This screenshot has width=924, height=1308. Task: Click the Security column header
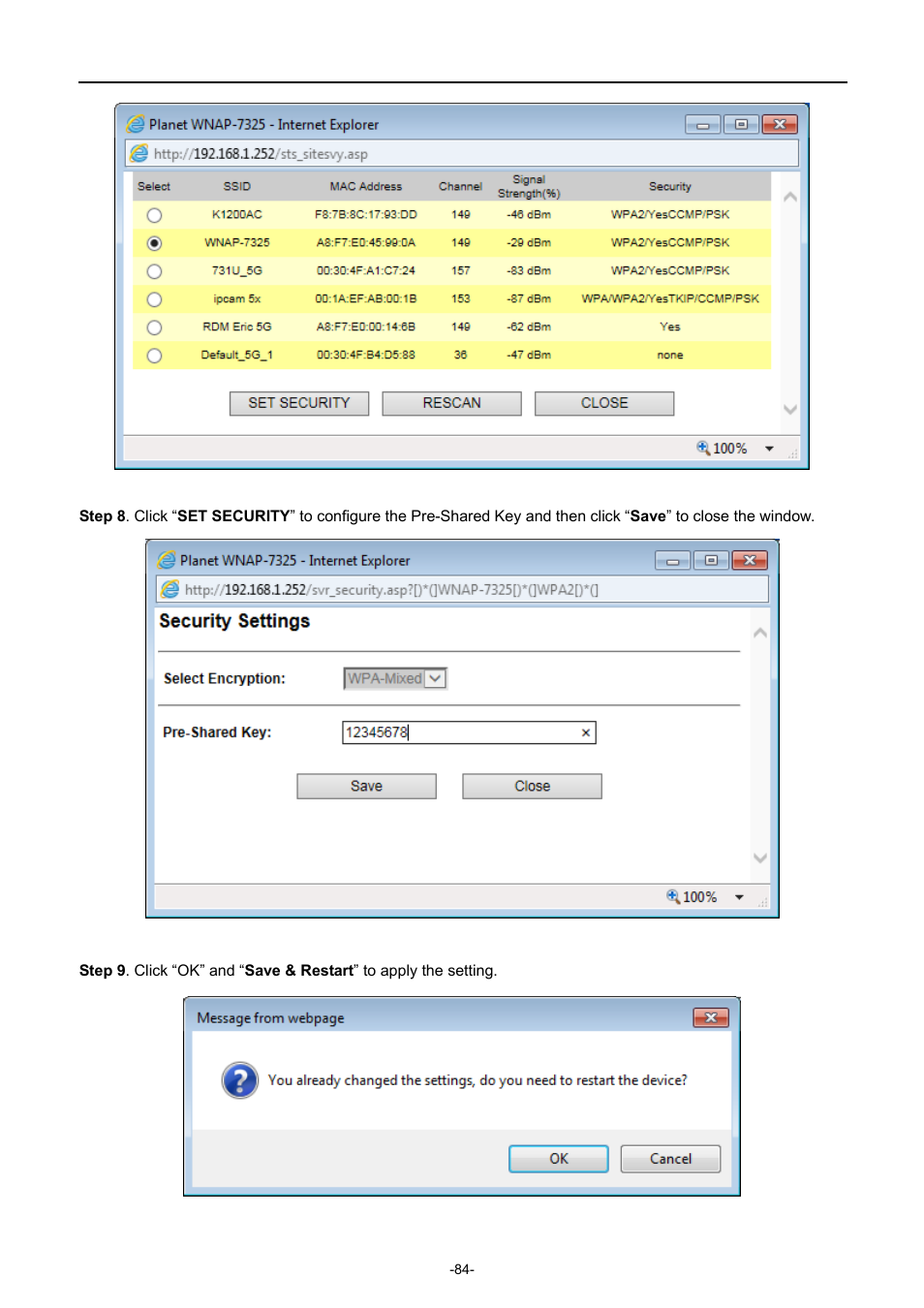(x=670, y=187)
